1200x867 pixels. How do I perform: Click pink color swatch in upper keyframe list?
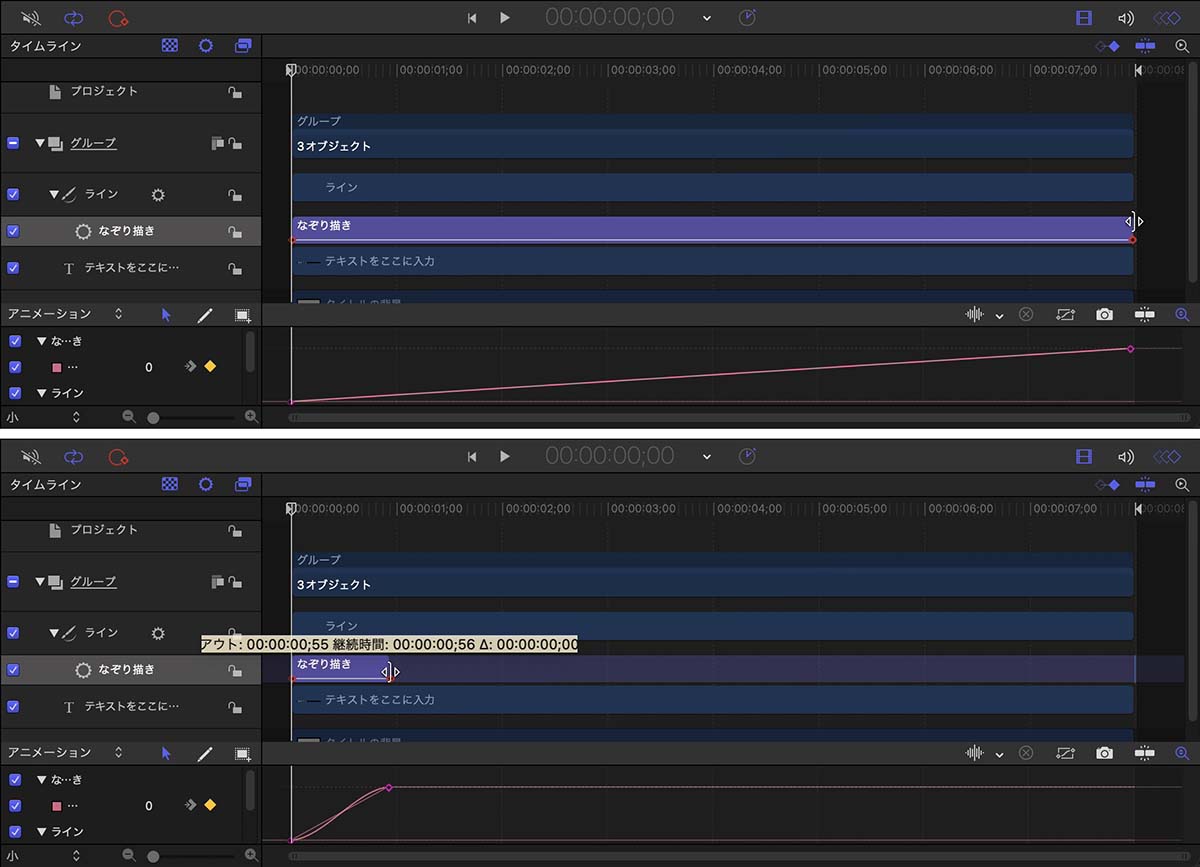[x=57, y=367]
